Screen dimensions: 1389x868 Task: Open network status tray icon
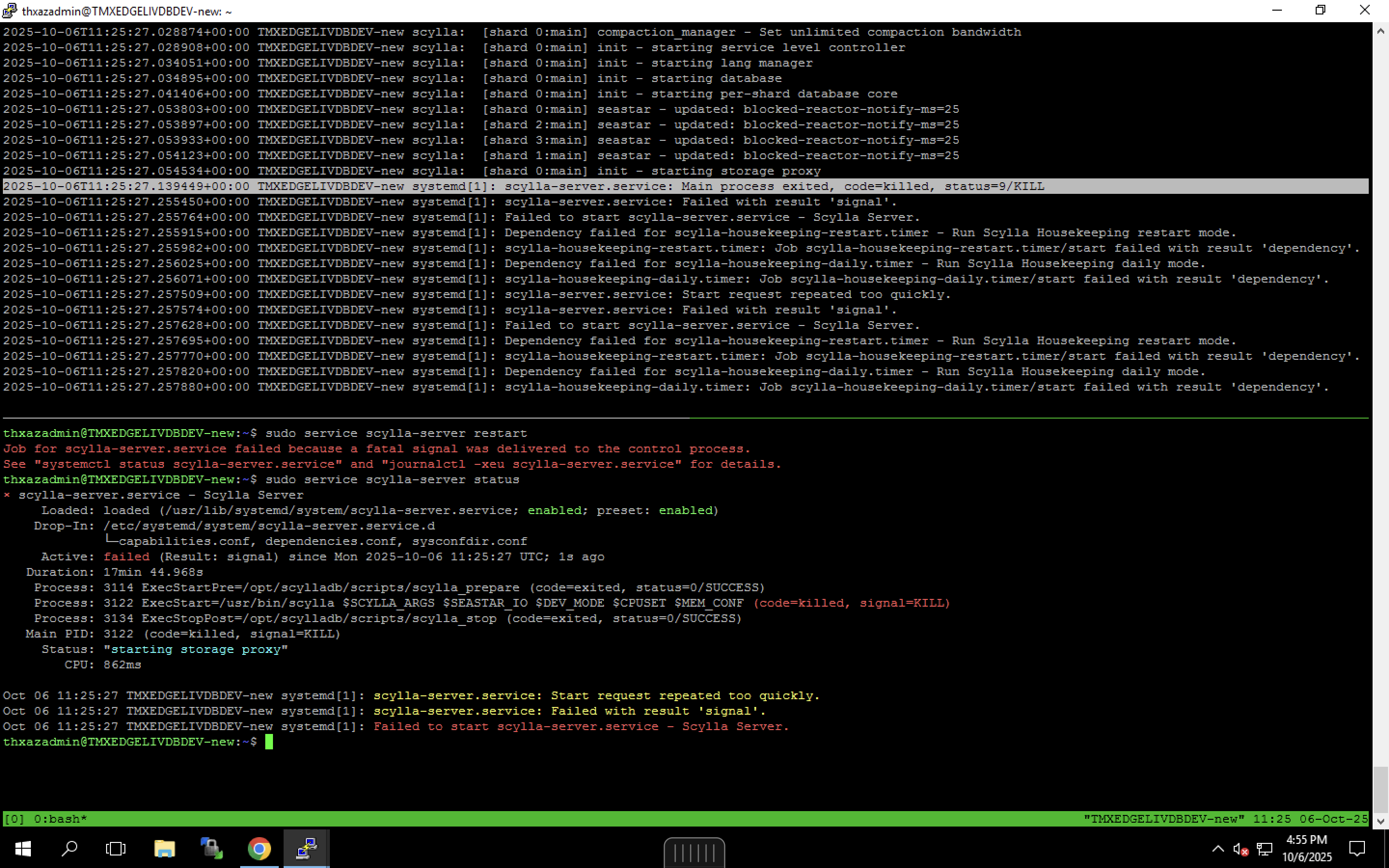pos(1265,849)
